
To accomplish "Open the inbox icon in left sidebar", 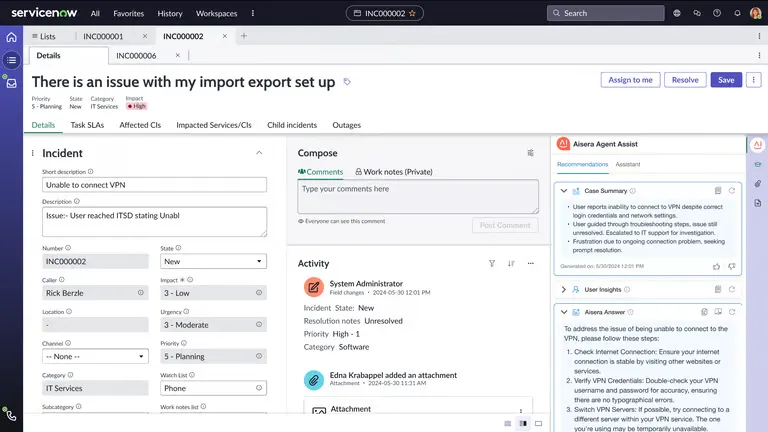I will click(11, 83).
